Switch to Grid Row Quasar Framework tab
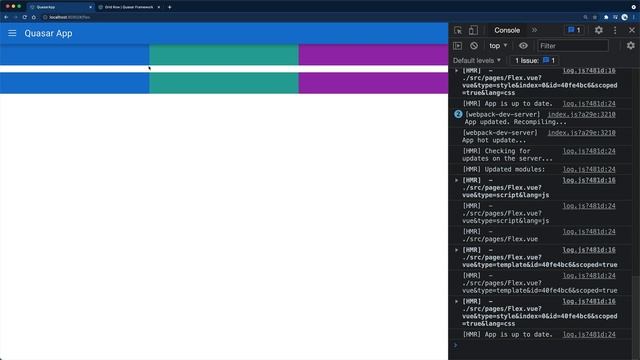 (x=129, y=7)
